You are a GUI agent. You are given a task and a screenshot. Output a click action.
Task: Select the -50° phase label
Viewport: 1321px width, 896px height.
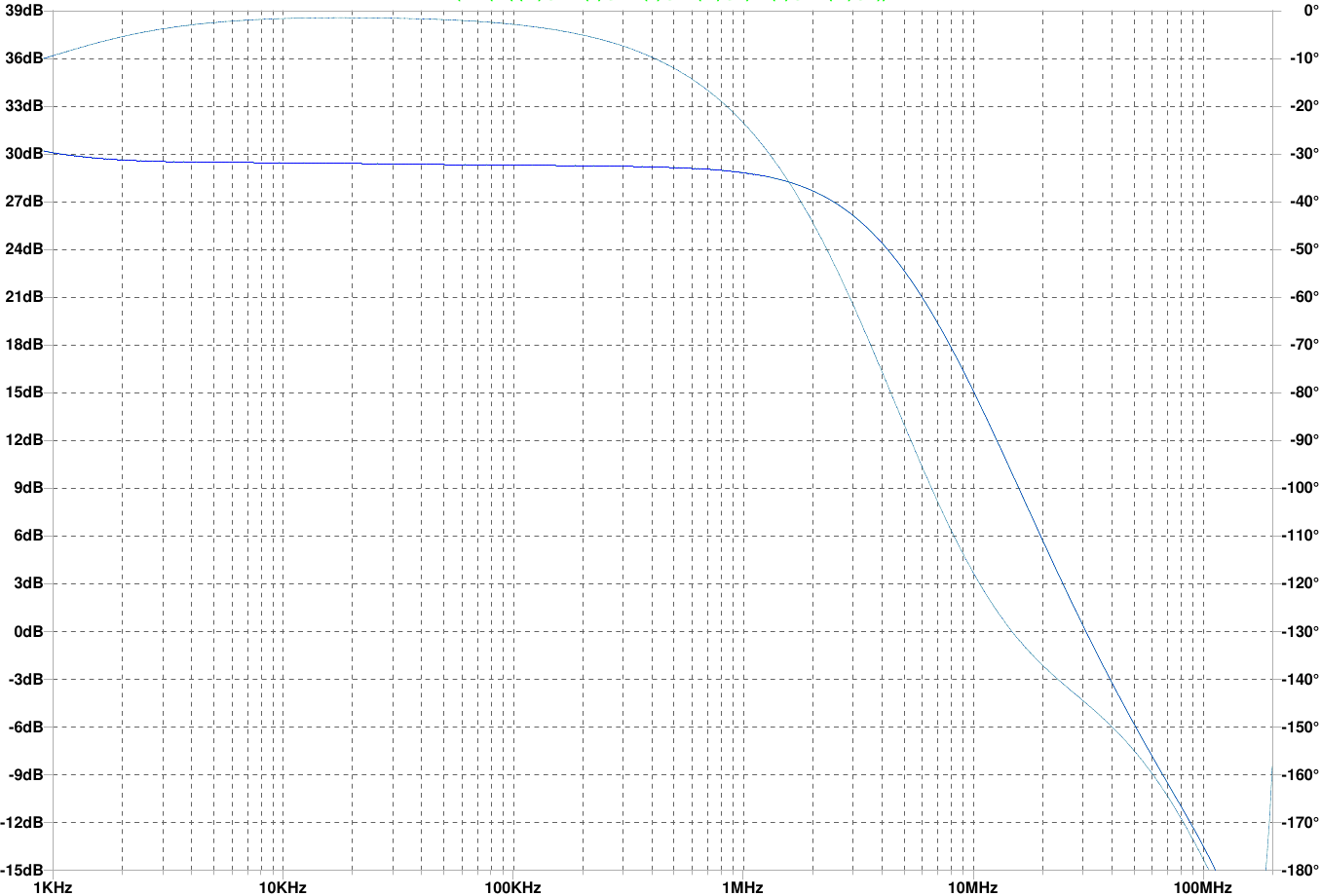coord(1302,249)
